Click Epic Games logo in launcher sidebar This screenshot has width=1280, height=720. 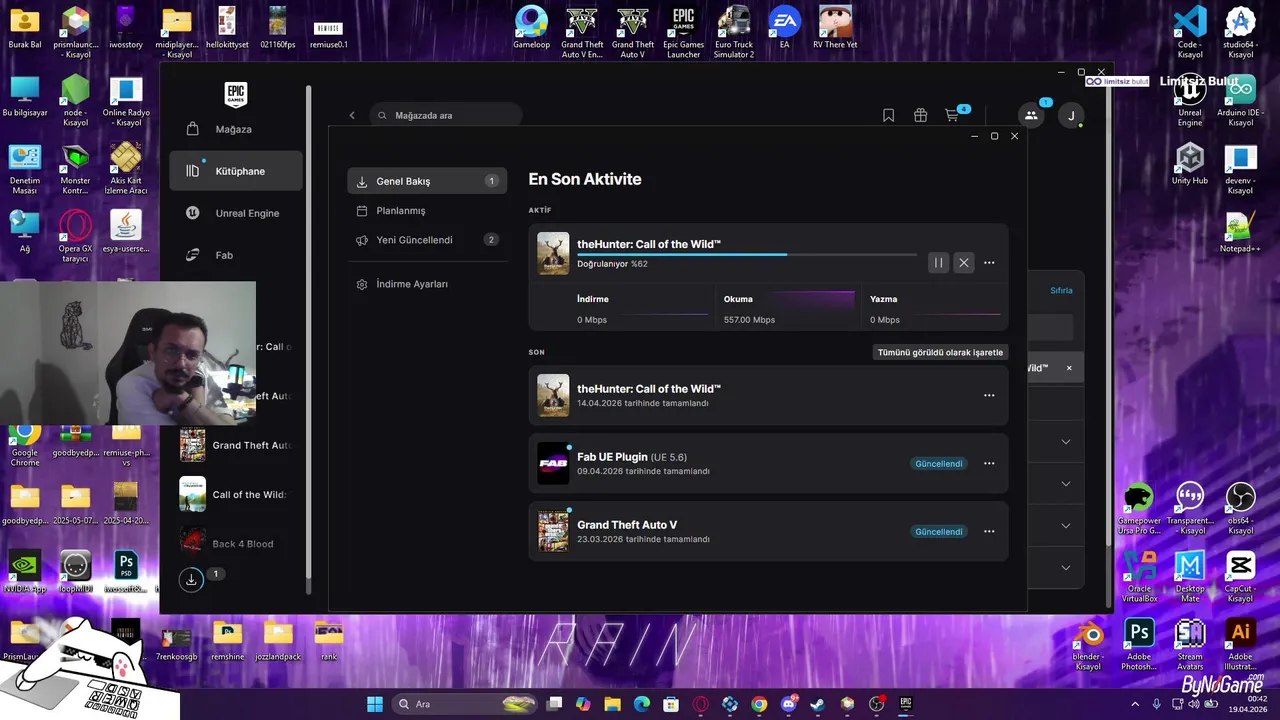point(236,95)
